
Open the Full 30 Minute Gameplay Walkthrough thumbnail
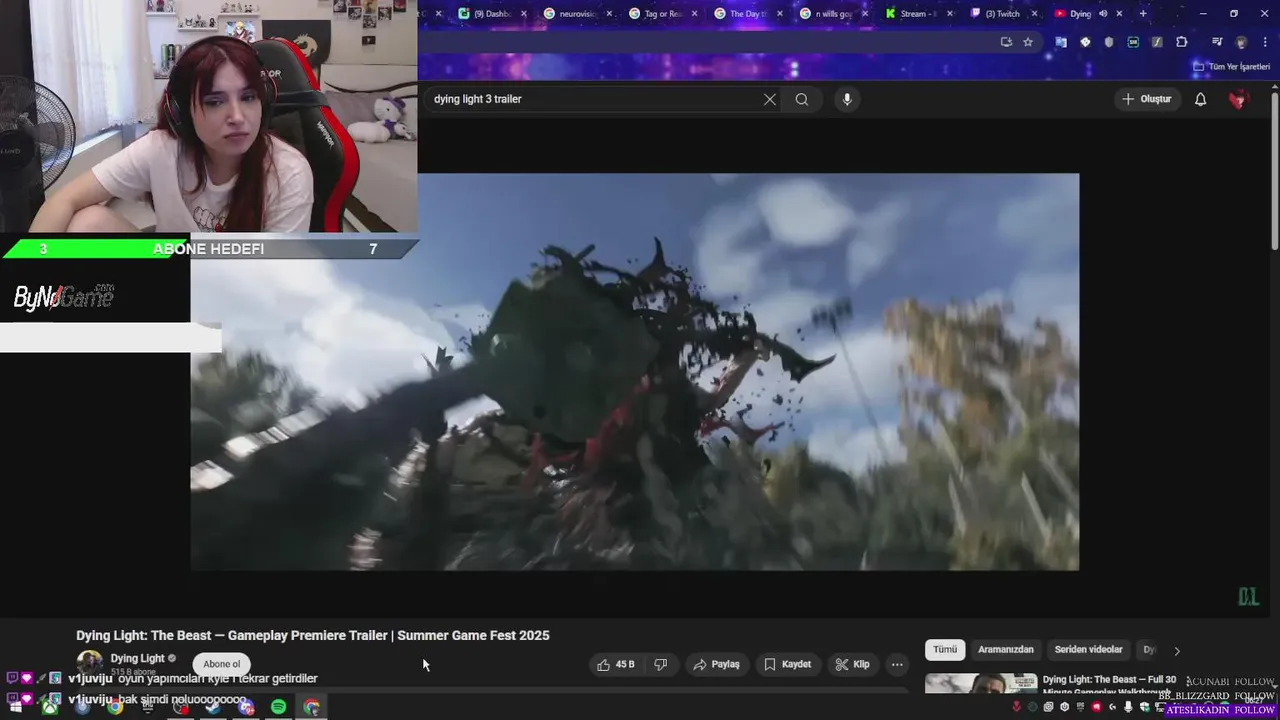[x=980, y=684]
